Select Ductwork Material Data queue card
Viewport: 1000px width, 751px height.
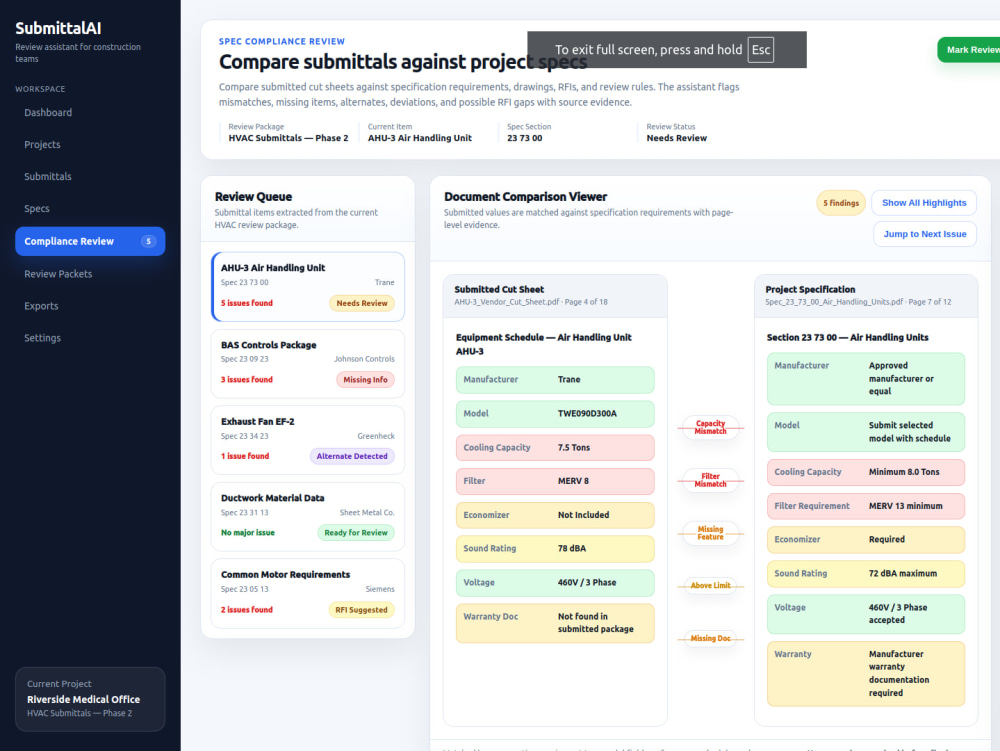pos(308,516)
